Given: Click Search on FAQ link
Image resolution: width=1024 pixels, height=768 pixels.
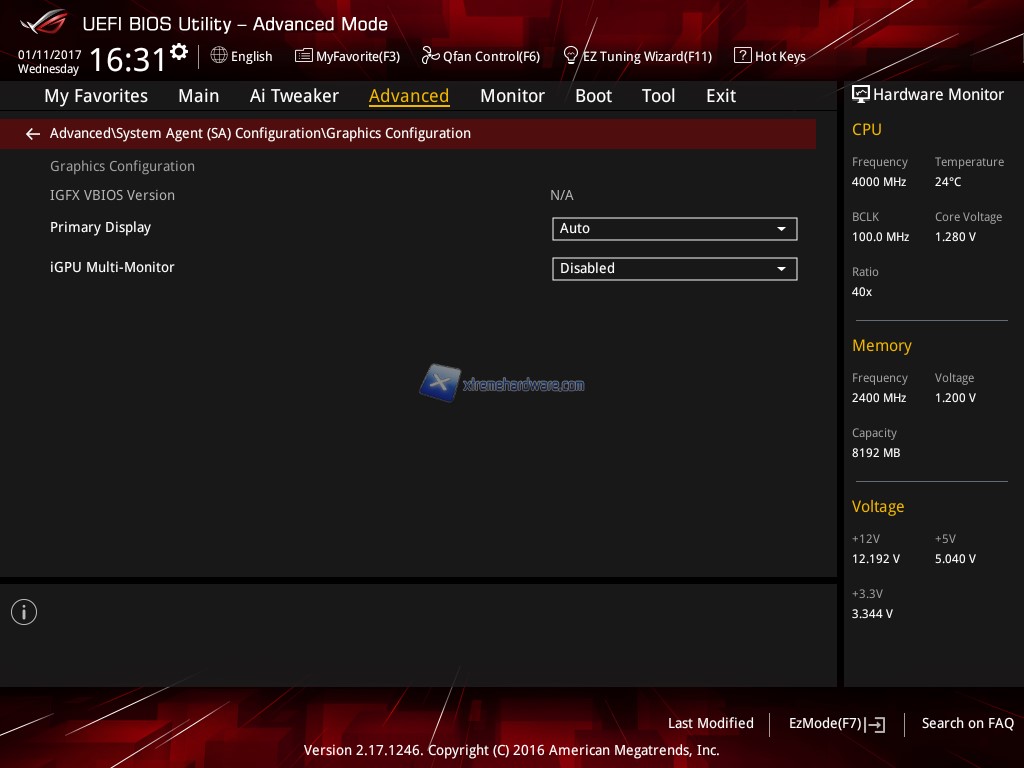Looking at the screenshot, I should (x=967, y=723).
